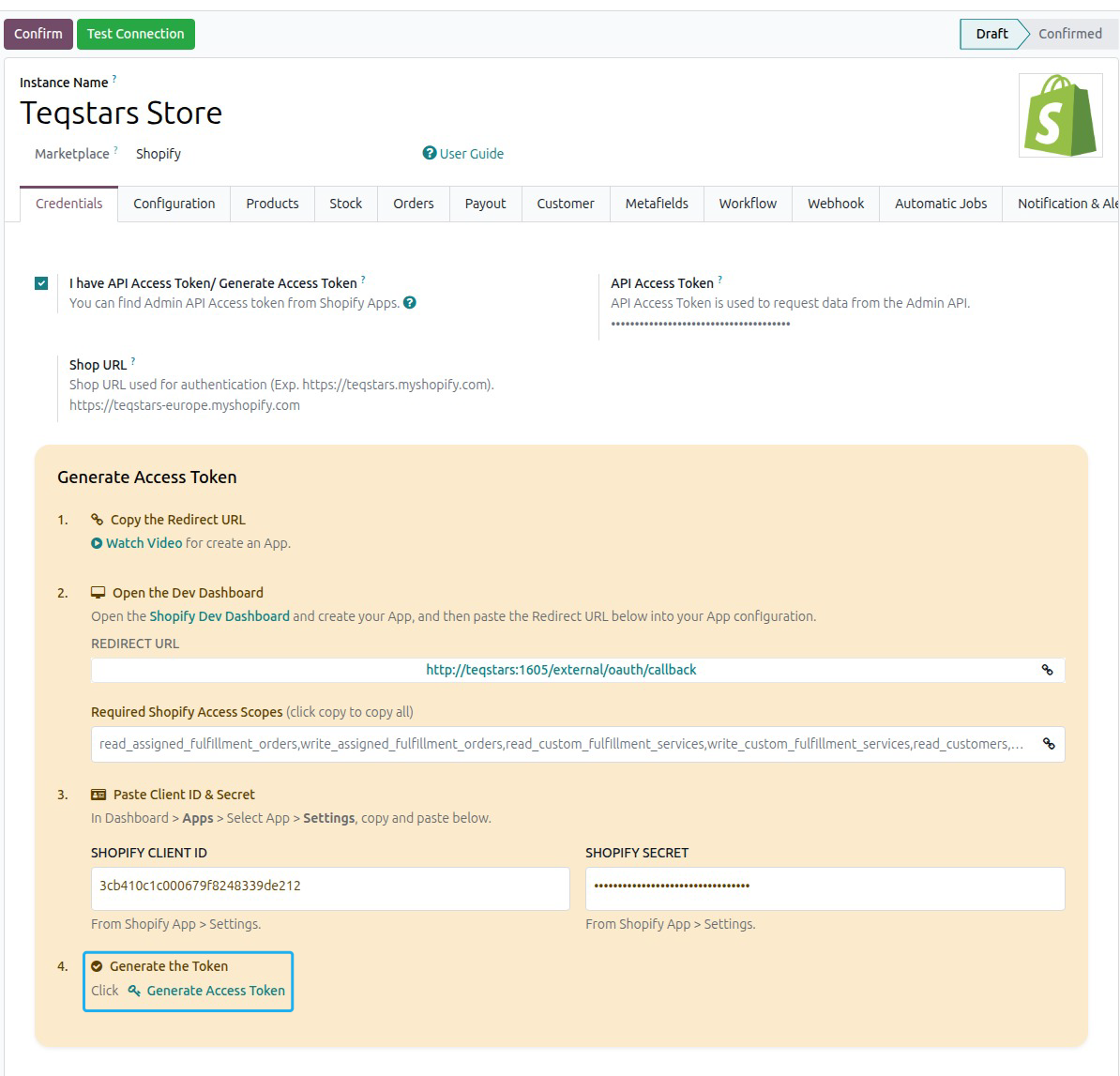The width and height of the screenshot is (1120, 1076).
Task: Click 'SHOPIFY SECRET' label
Action: 637,853
